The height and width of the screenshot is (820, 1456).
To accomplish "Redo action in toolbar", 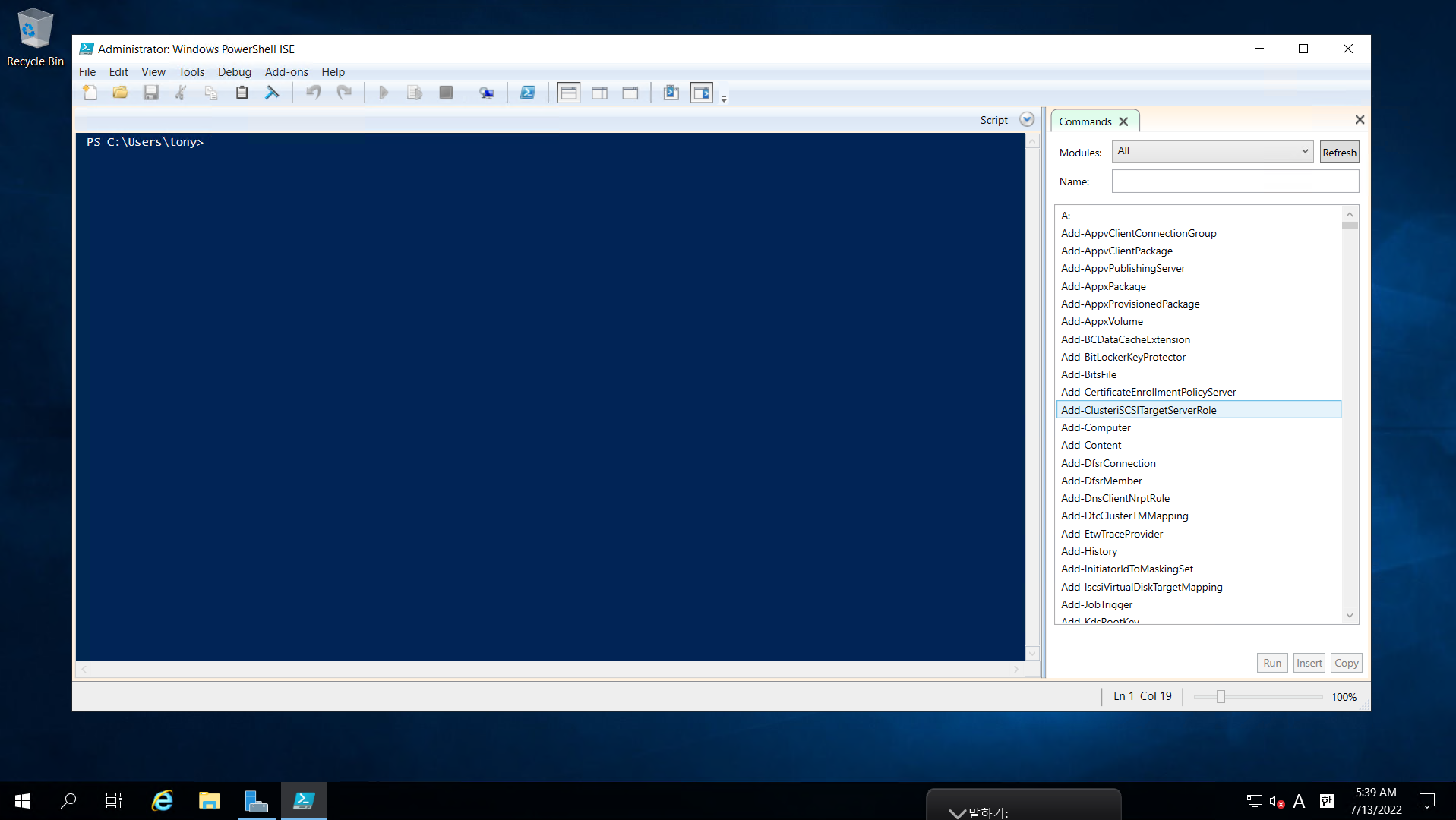I will click(x=344, y=93).
